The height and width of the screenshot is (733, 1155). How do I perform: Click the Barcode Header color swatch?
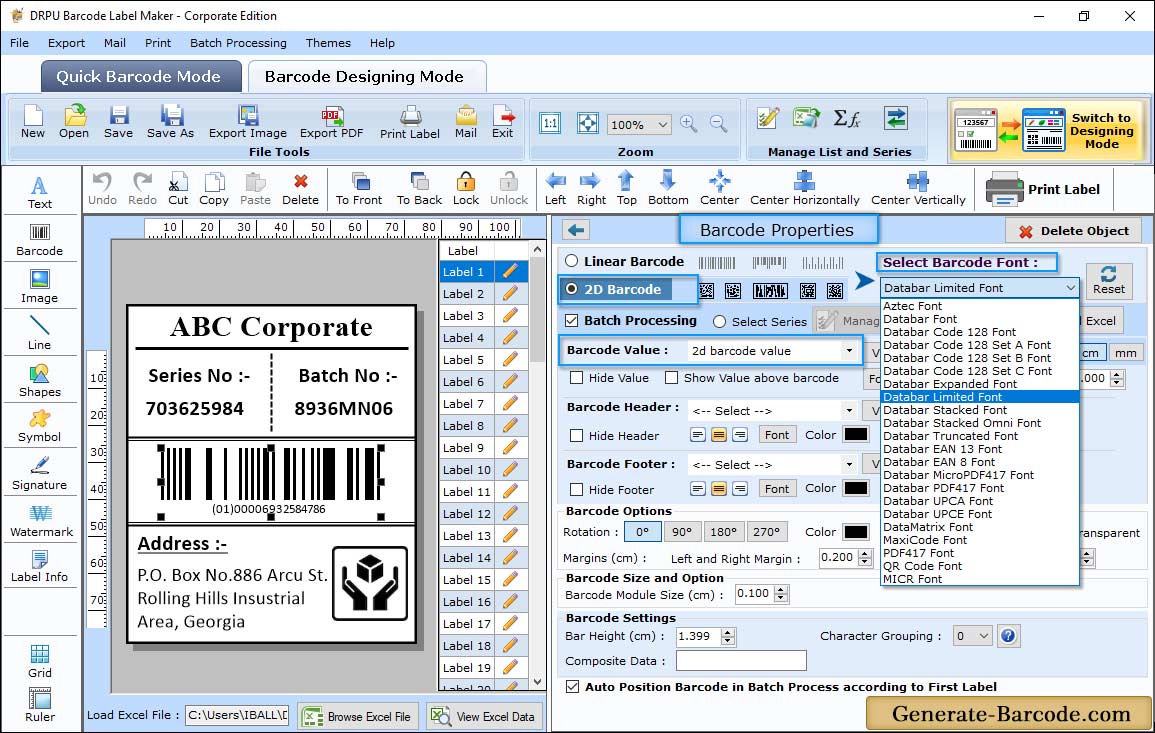pyautogui.click(x=855, y=435)
